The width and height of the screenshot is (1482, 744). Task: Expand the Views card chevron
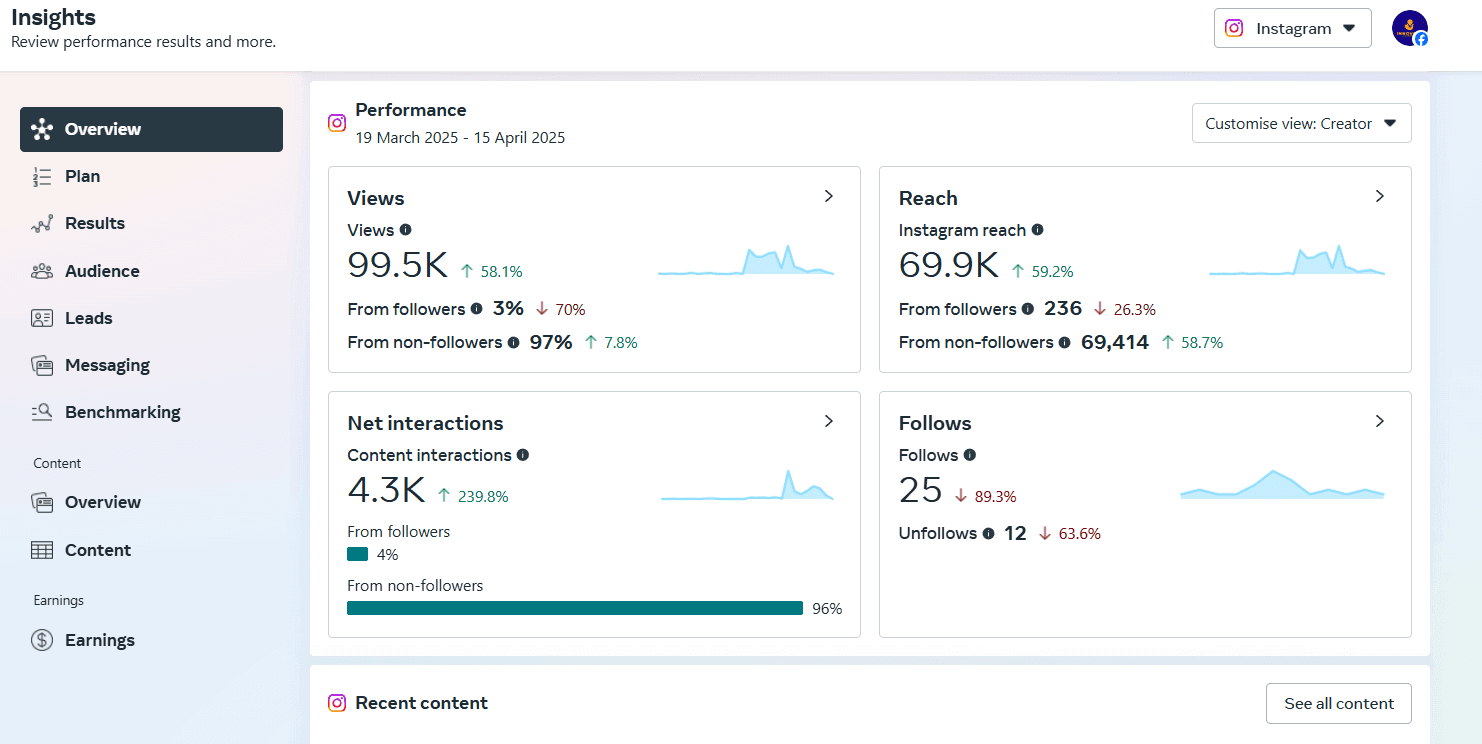click(x=828, y=197)
